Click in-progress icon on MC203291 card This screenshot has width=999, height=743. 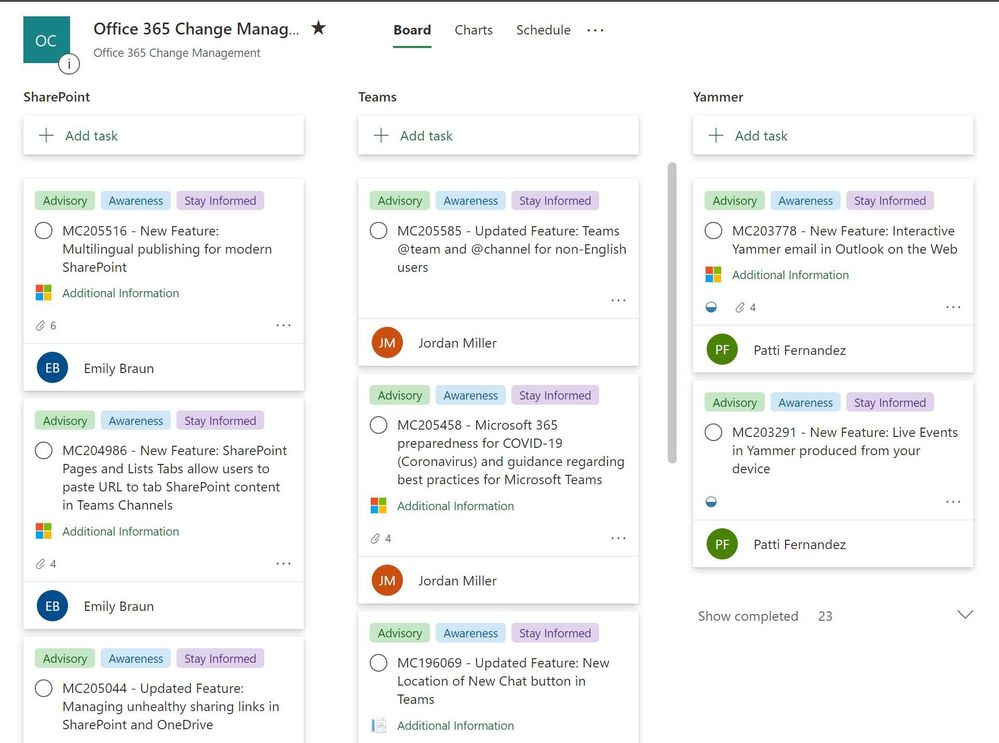(x=712, y=501)
